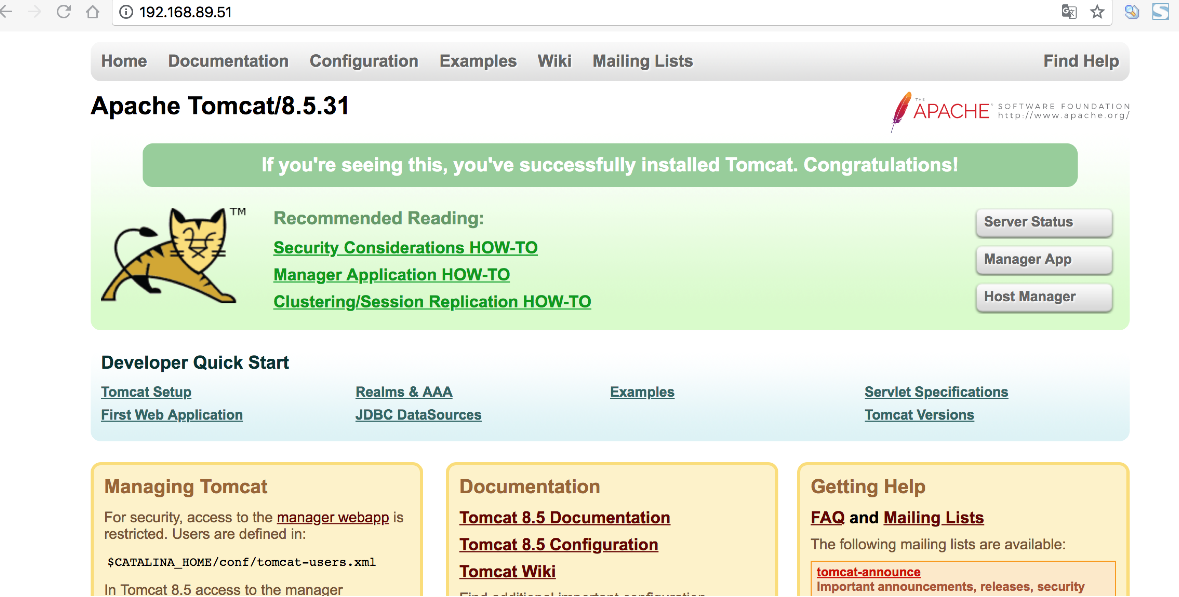This screenshot has width=1179, height=597.
Task: Click the Documentation box heading
Action: pos(529,486)
